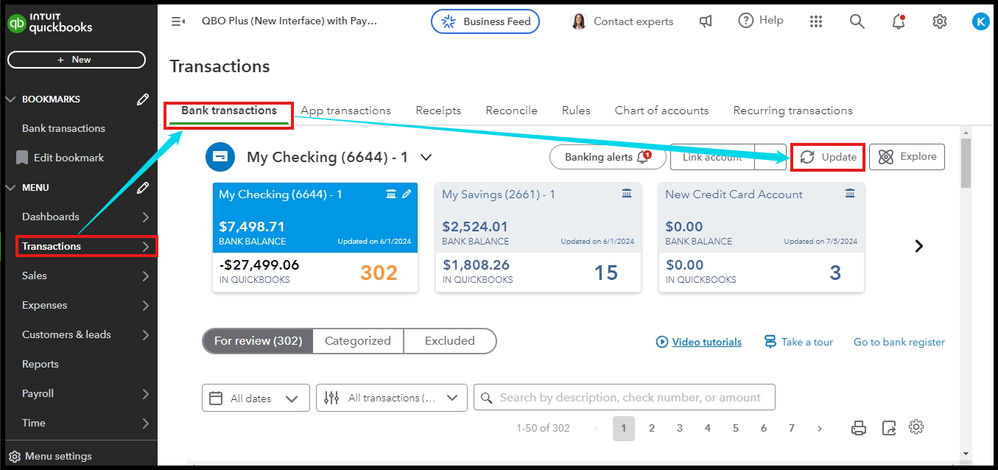Select the My Savings (2661) card

click(538, 238)
